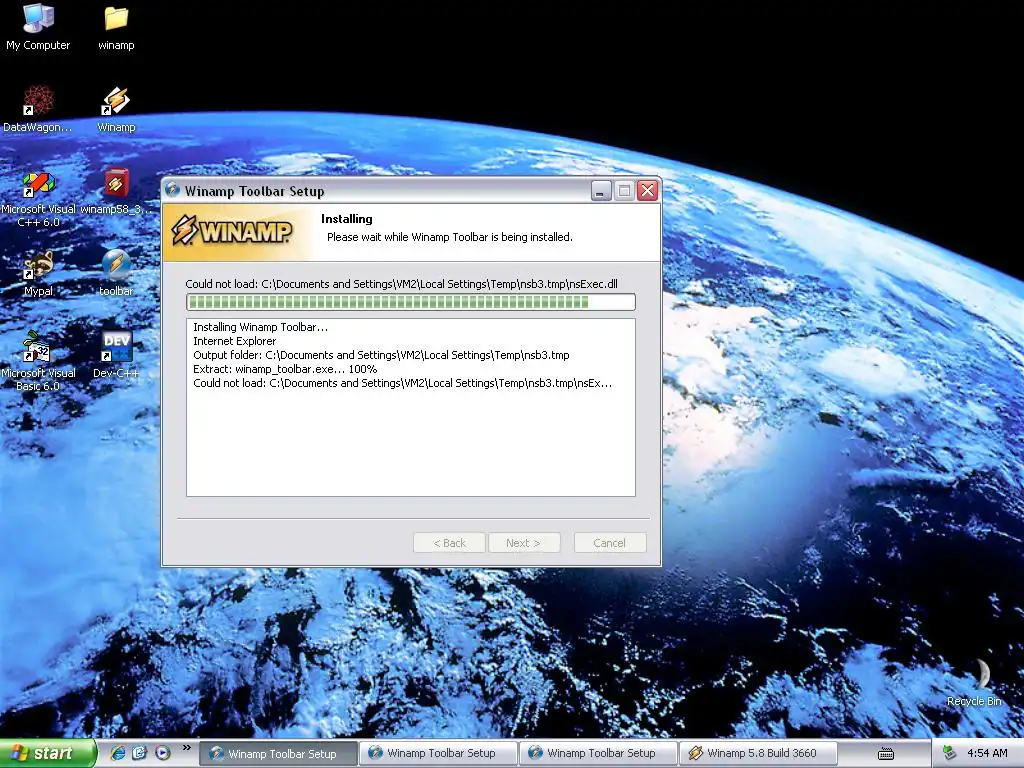Launch Internet Explorer from Quick Launch
The image size is (1024, 768).
click(x=118, y=753)
